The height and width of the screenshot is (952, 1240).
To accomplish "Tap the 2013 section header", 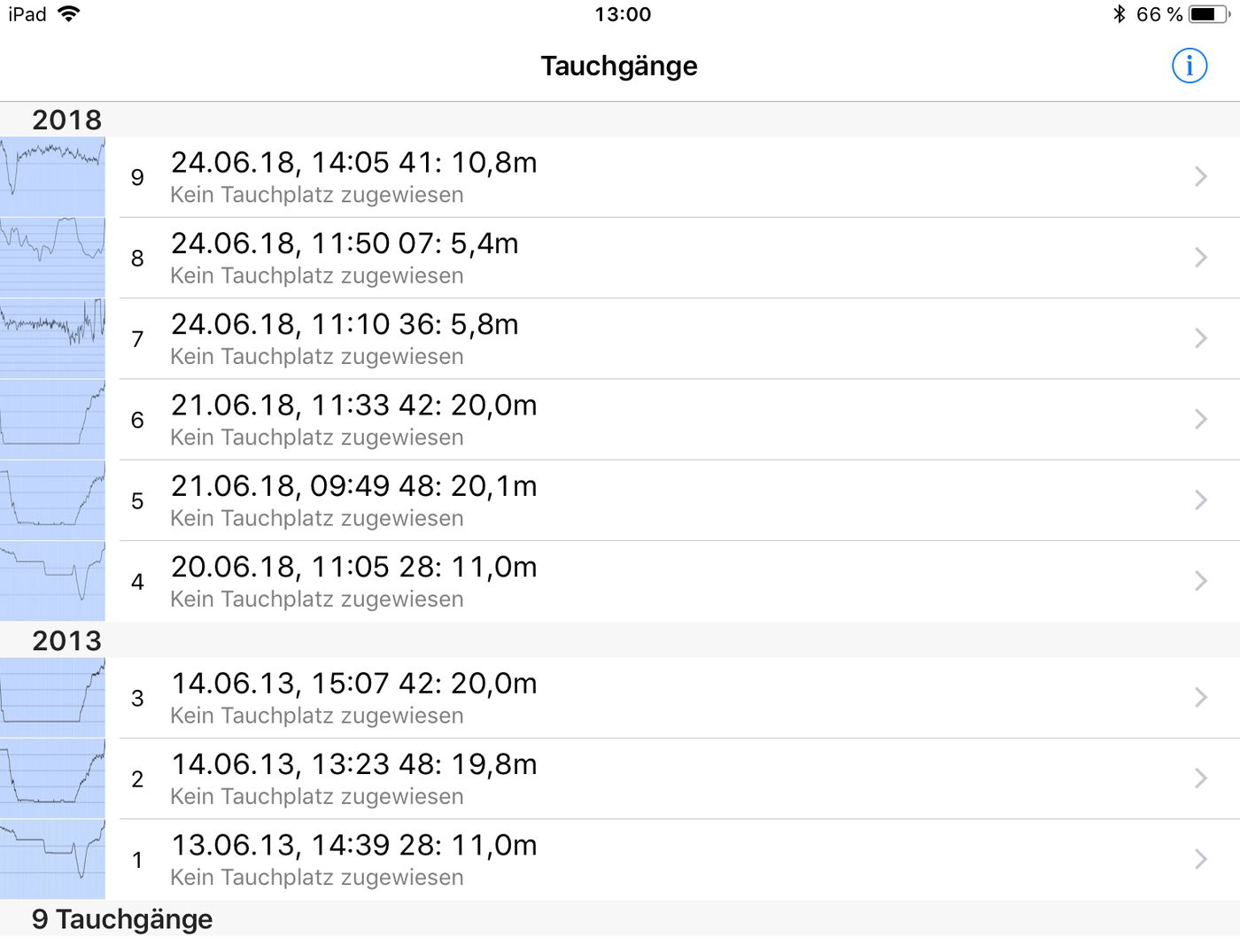I will point(67,640).
